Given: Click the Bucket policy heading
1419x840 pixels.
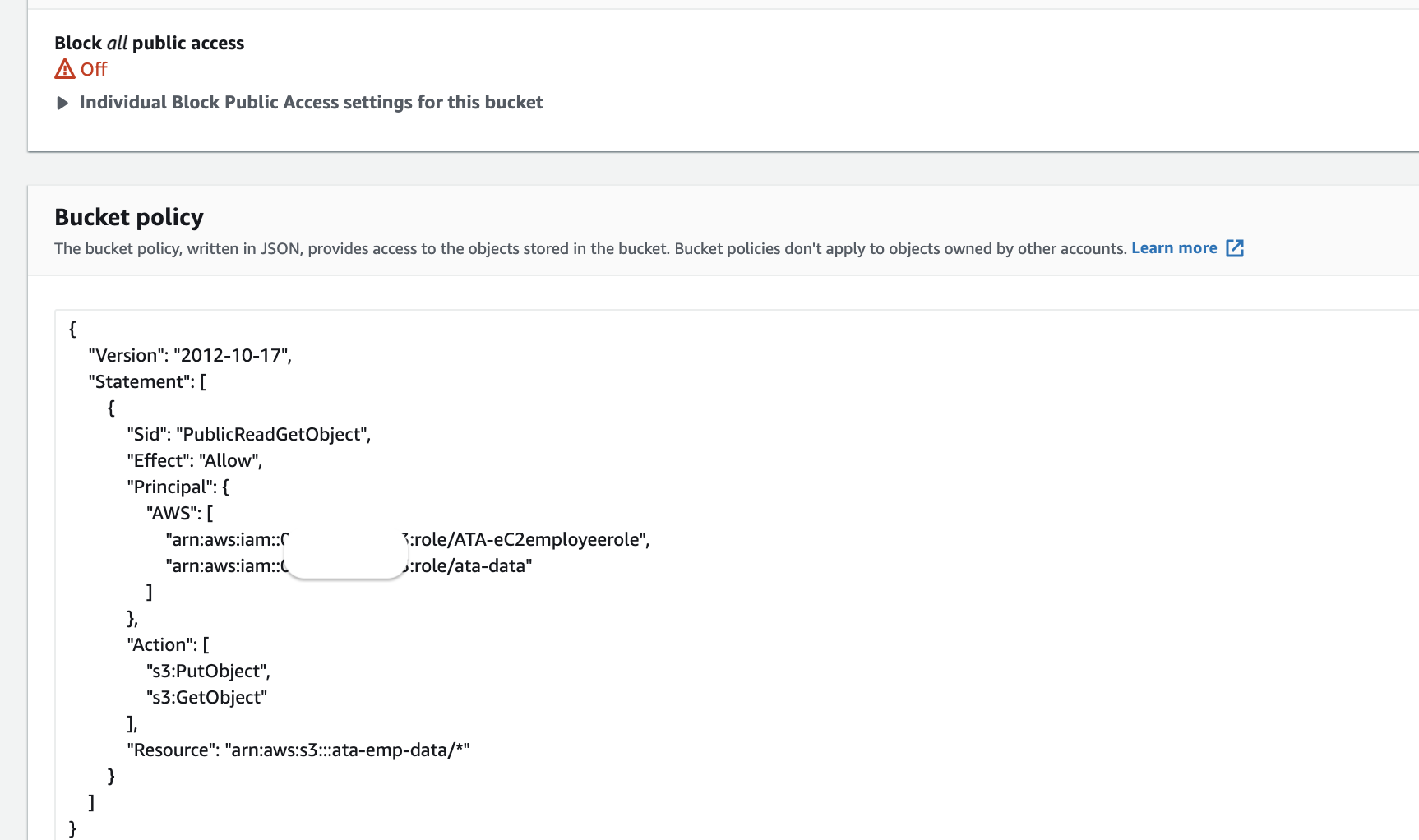Looking at the screenshot, I should tap(129, 217).
